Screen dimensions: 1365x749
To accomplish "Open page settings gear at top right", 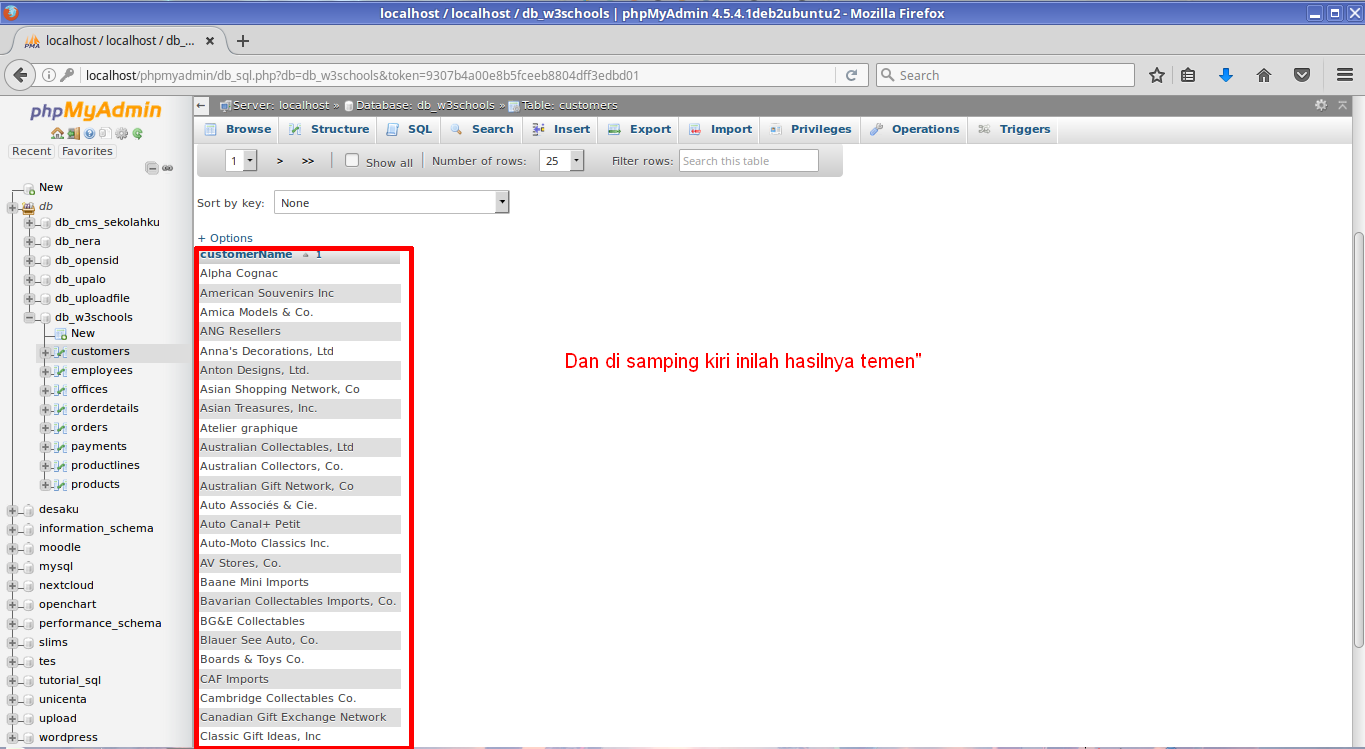I will (x=1320, y=104).
